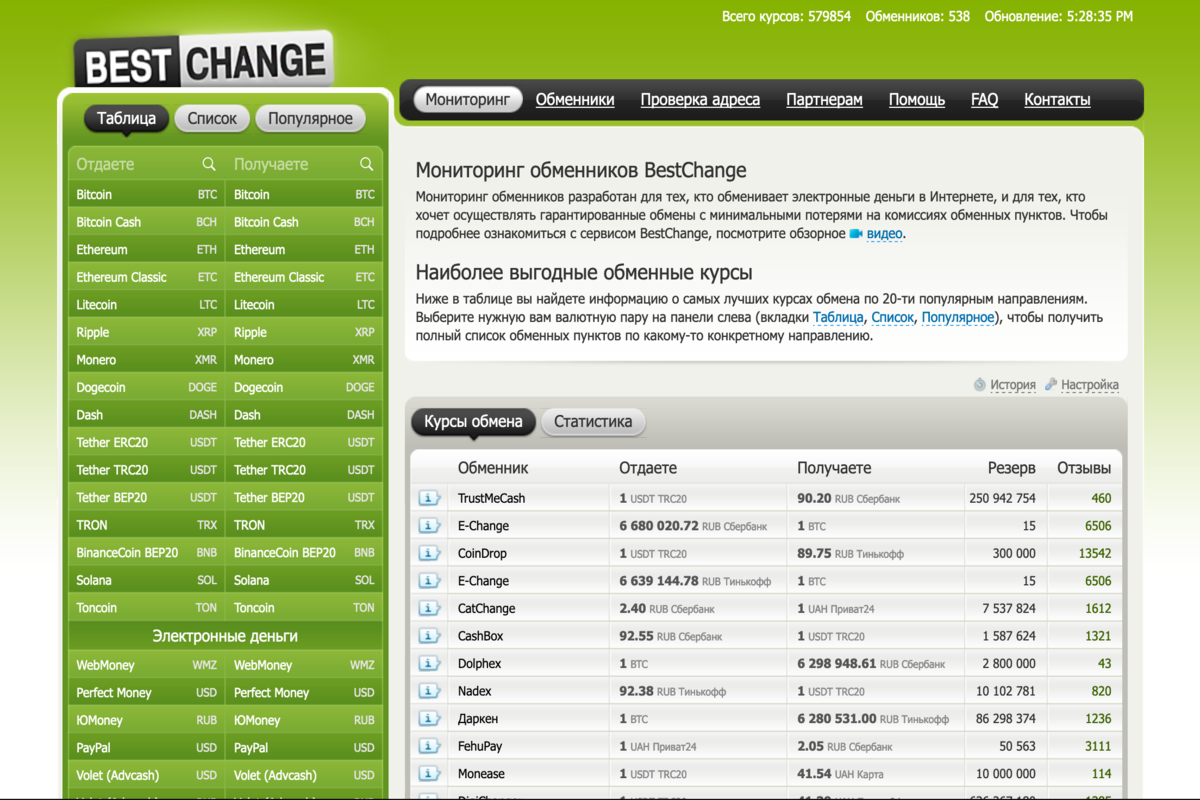This screenshot has width=1200, height=800.
Task: Choose TRON in the Отдаете column
Action: tap(147, 524)
